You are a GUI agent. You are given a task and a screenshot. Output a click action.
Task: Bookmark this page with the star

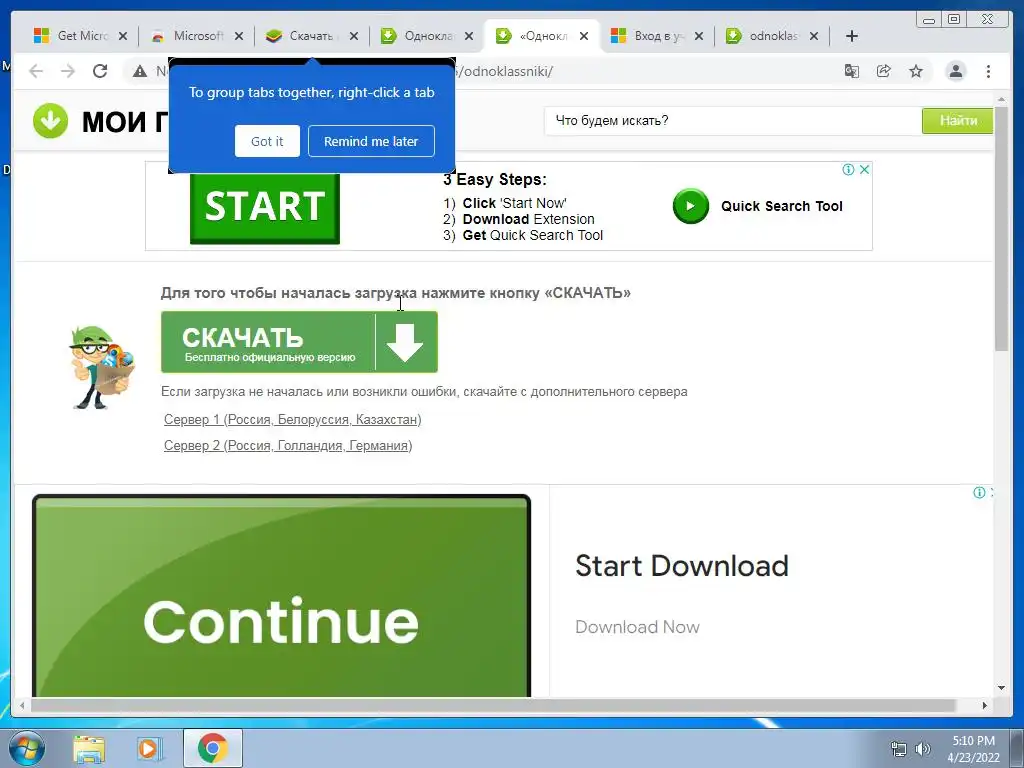(x=916, y=71)
